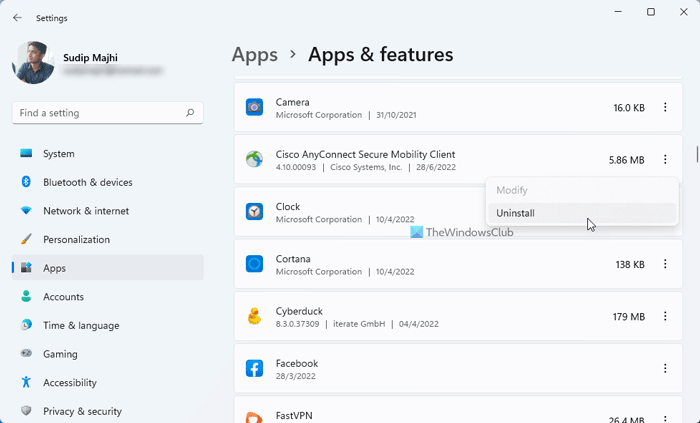Click Cisco AnyConnect Secure Mobility Client name
Screen dimensions: 700x423
pos(365,154)
